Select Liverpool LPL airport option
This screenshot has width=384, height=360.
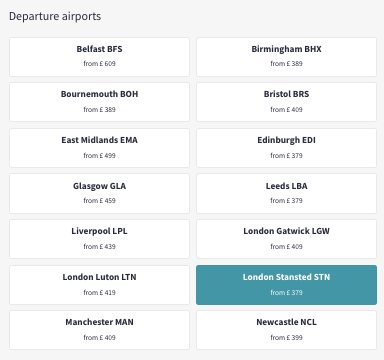(99, 239)
